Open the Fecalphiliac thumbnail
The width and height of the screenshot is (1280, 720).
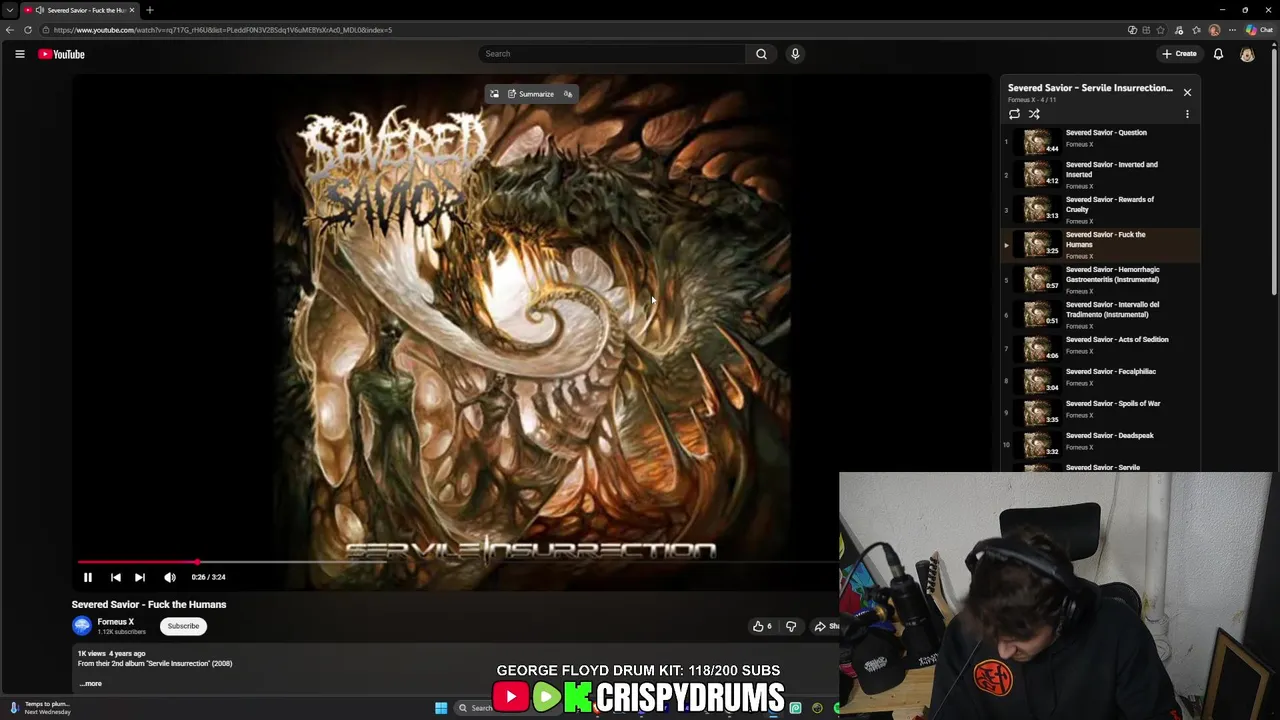coord(1039,380)
